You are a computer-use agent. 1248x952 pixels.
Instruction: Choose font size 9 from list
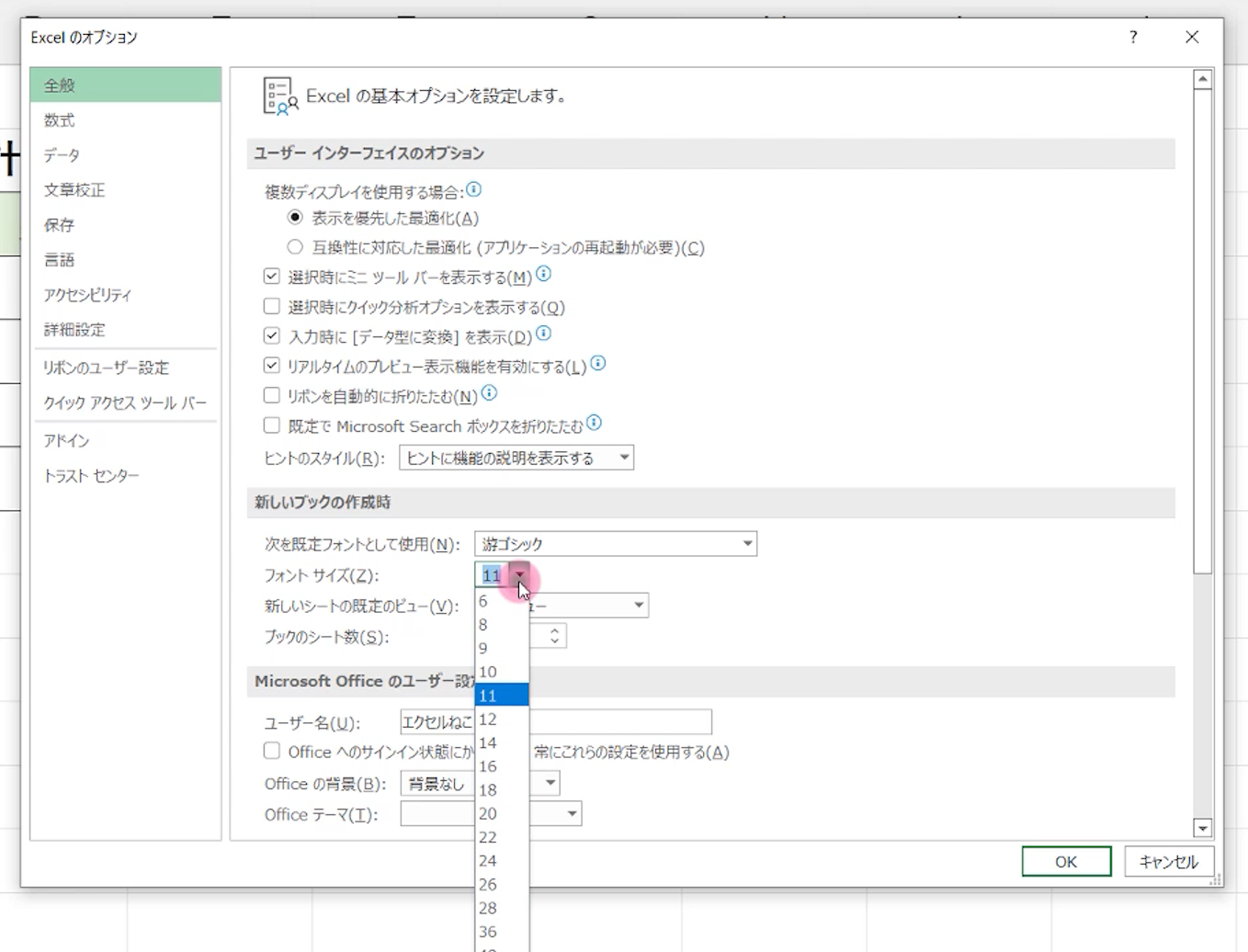pyautogui.click(x=502, y=649)
